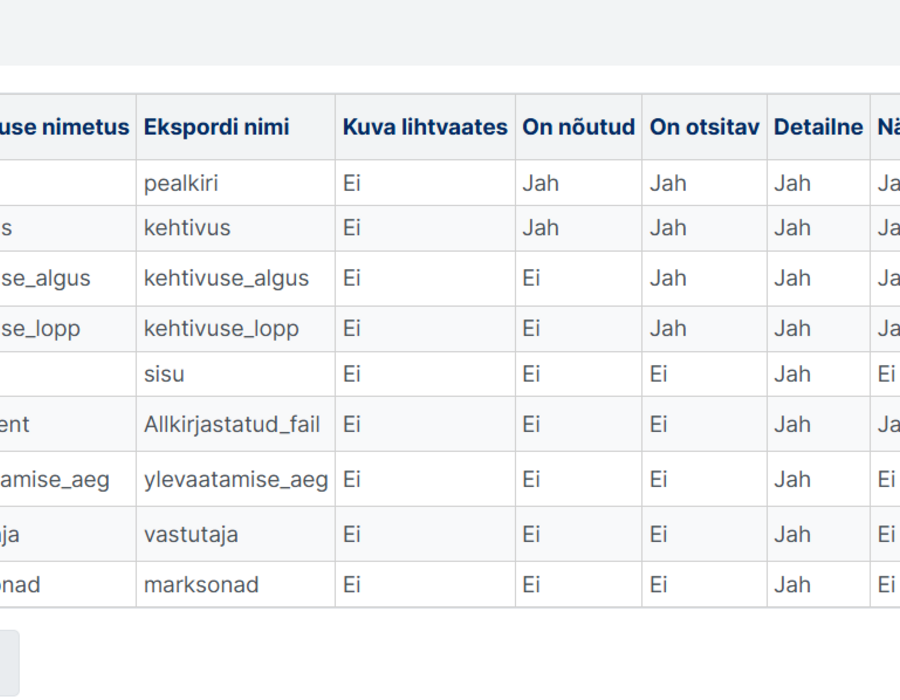
Task: Select the "ylevaatamise_aeg" export name cell
Action: point(236,479)
